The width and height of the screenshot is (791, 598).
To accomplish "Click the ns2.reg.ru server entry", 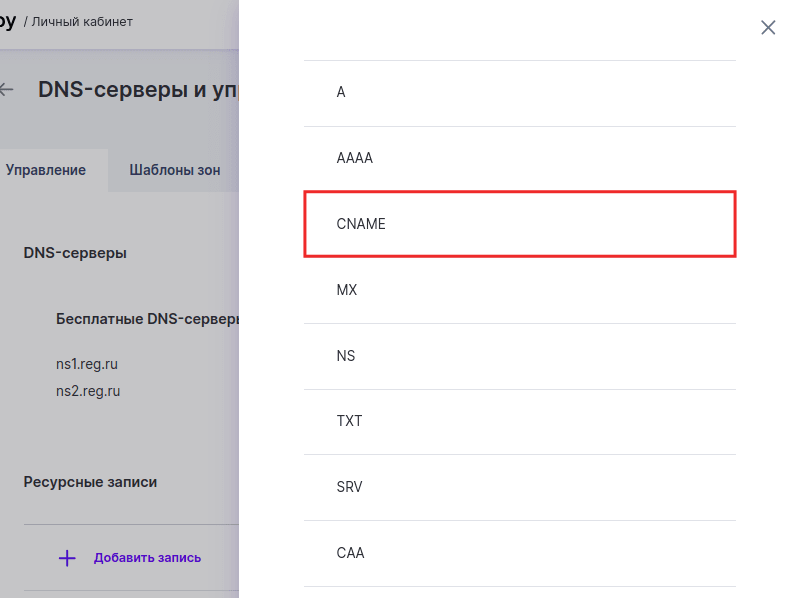I will (x=88, y=391).
